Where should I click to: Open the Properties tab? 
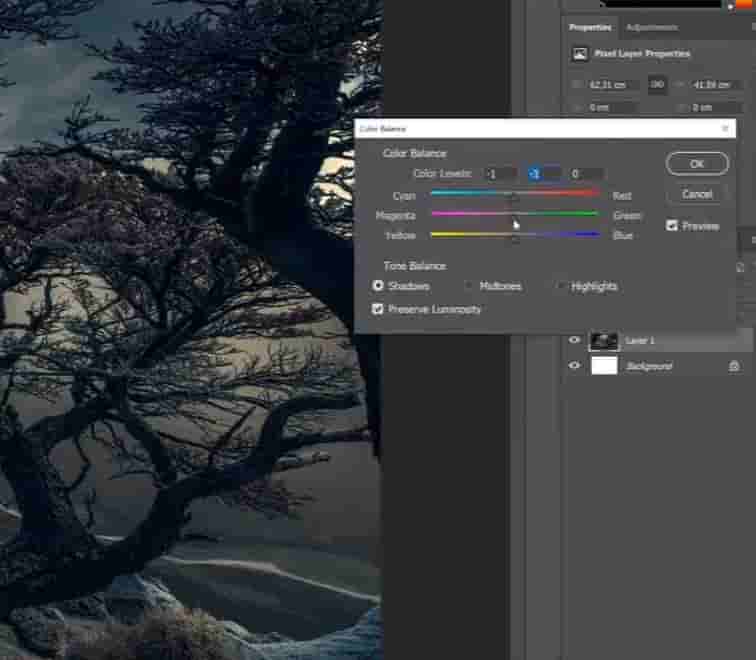[x=590, y=28]
